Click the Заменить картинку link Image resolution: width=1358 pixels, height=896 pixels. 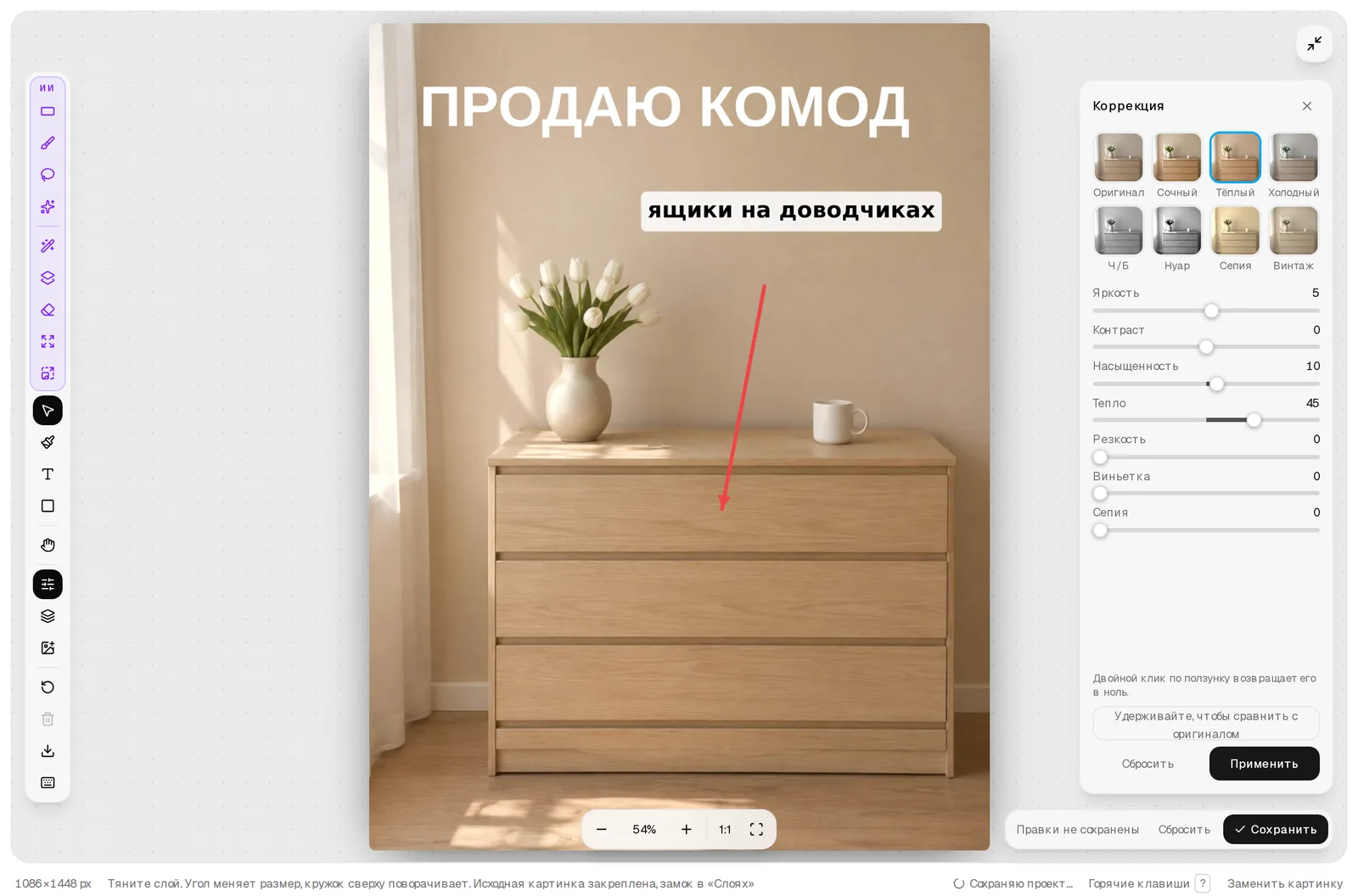tap(1285, 883)
